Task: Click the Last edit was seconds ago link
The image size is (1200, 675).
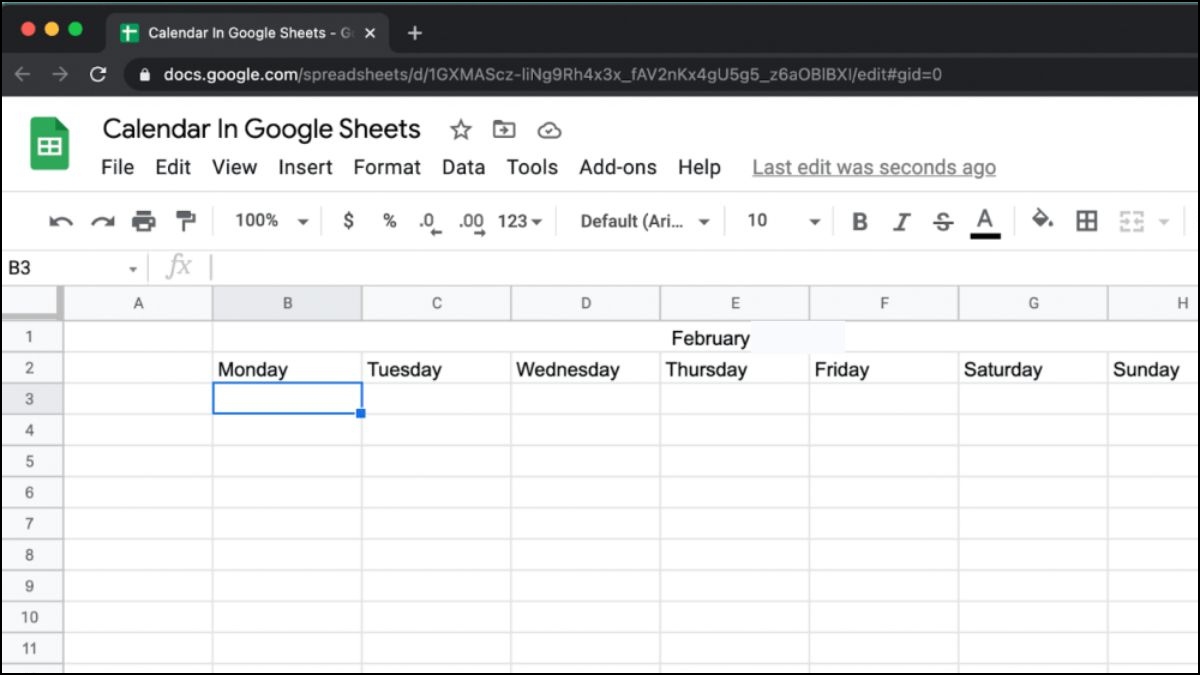Action: click(x=873, y=167)
